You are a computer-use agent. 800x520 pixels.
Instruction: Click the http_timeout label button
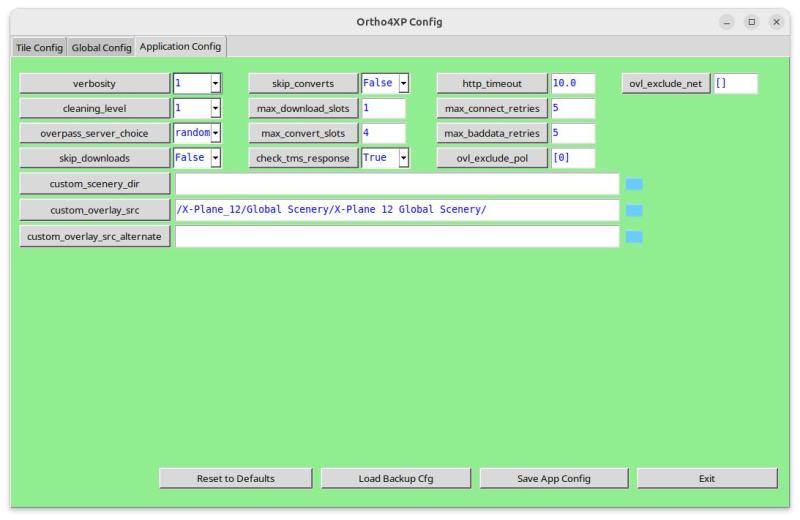(x=492, y=84)
